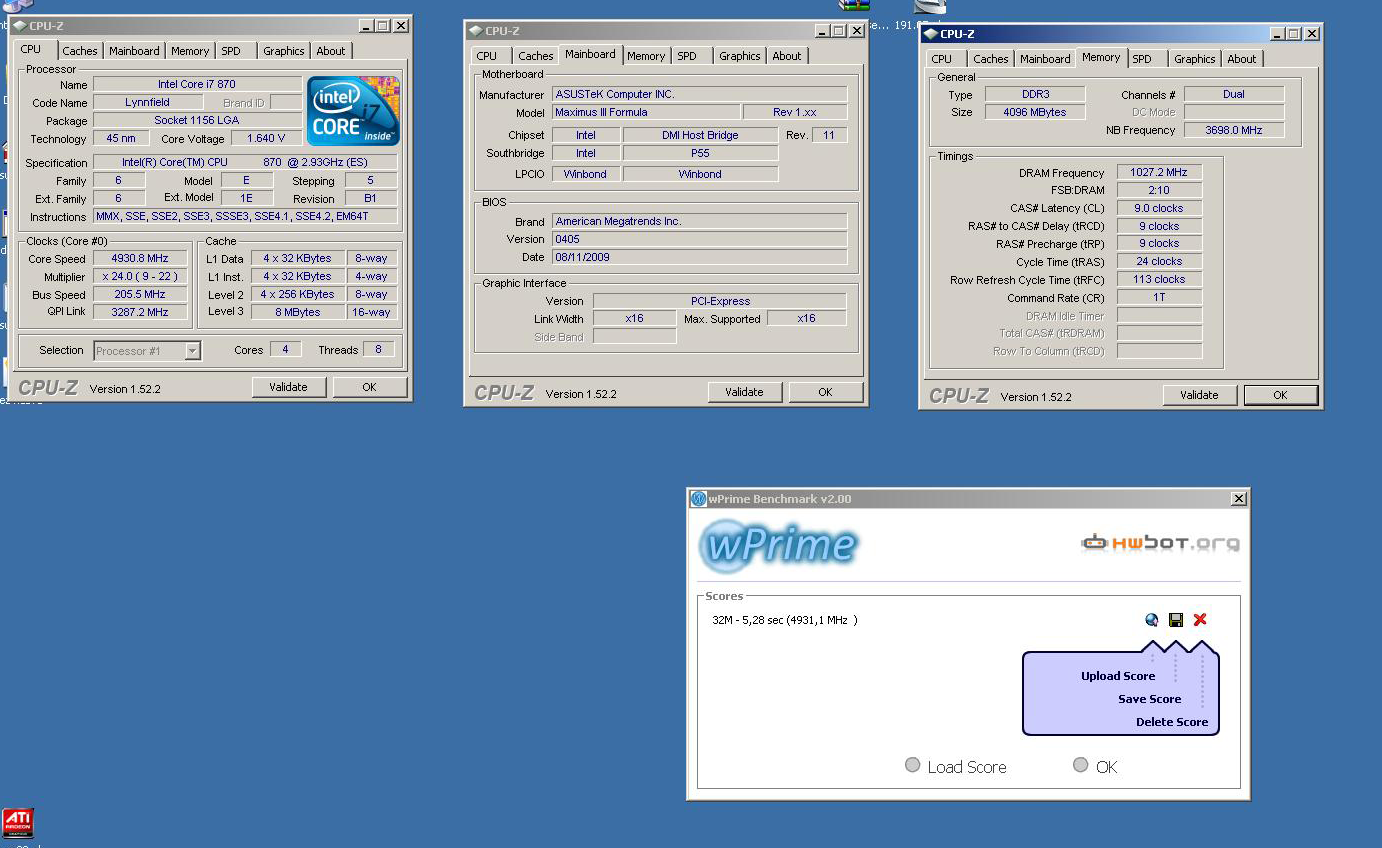Open the Graphics tab in the CPU window
The image size is (1382, 848).
(x=284, y=51)
